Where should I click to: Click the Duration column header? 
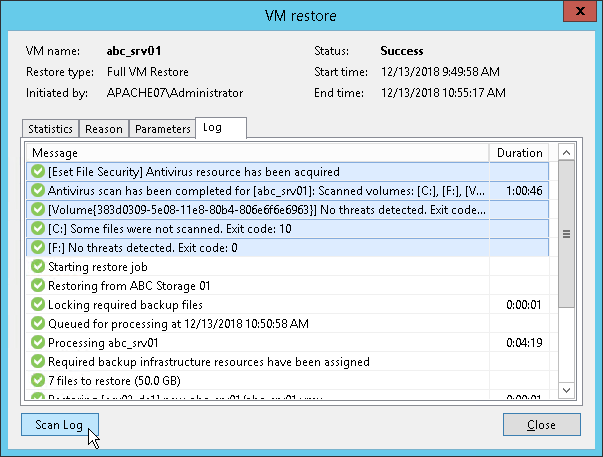pyautogui.click(x=520, y=153)
